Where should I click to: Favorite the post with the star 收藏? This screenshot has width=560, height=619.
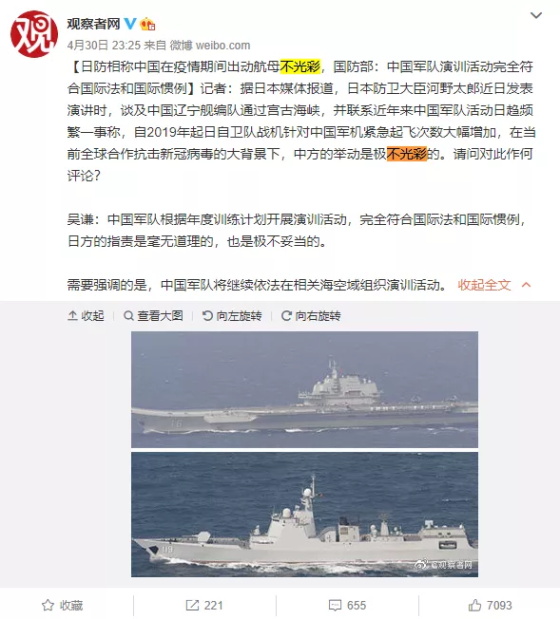tap(62, 605)
